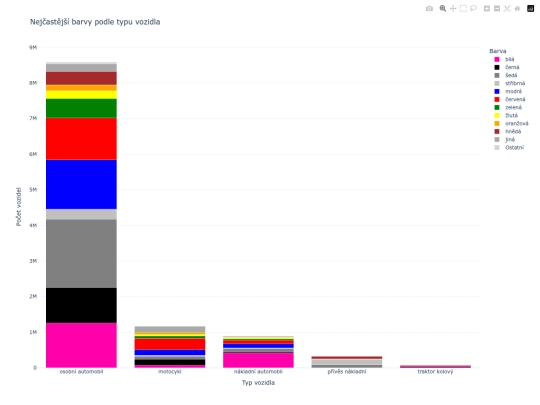Viewport: 540px width, 405px height.
Task: Click the red segment of the motocykl bar
Action: tap(170, 344)
